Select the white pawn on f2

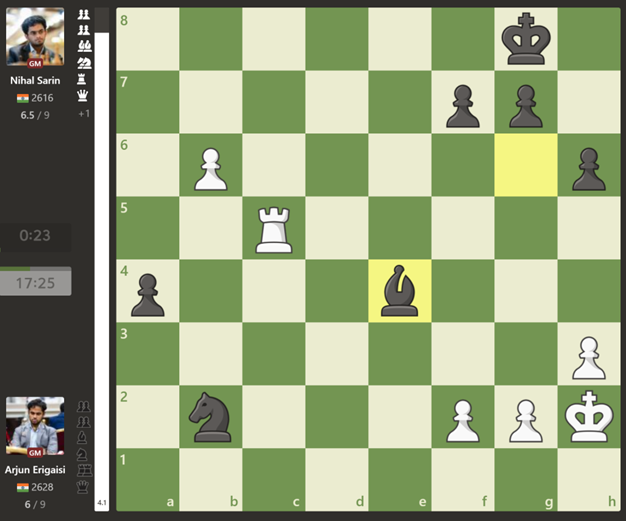tap(463, 421)
